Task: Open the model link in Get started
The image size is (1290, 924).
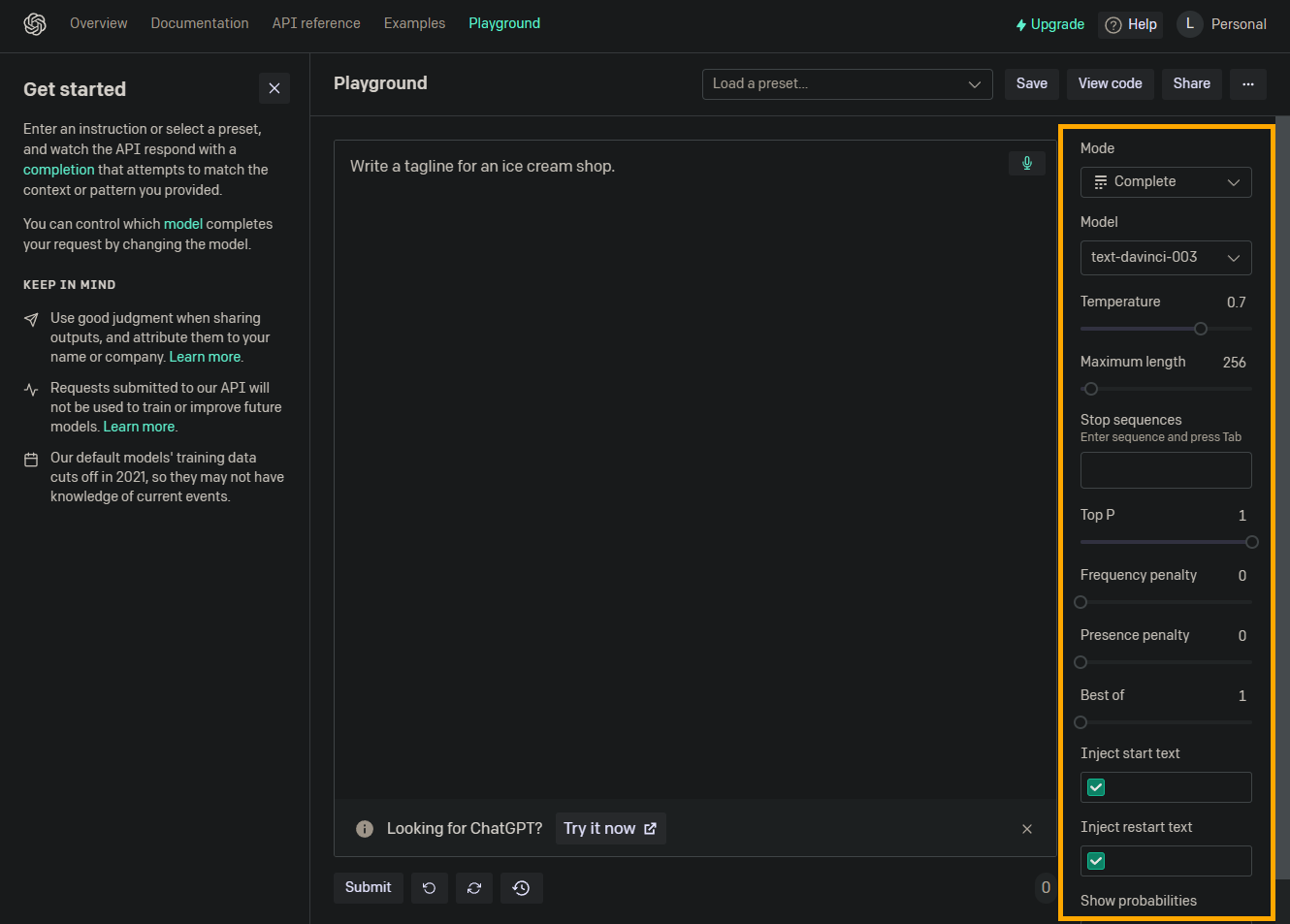Action: click(x=183, y=224)
